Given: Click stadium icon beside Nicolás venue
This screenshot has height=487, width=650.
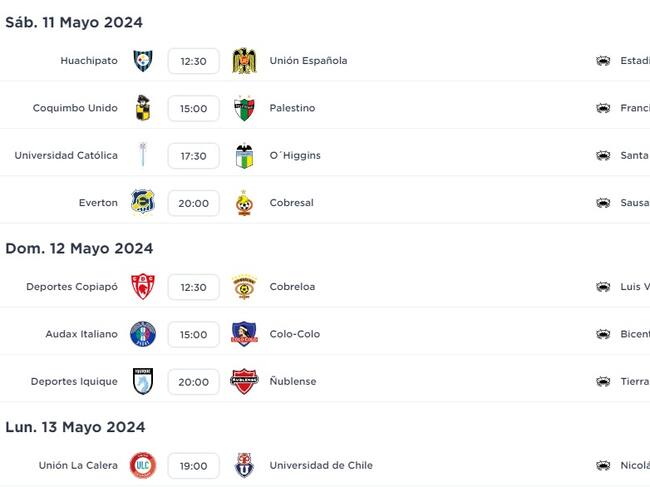Looking at the screenshot, I should pyautogui.click(x=603, y=465).
